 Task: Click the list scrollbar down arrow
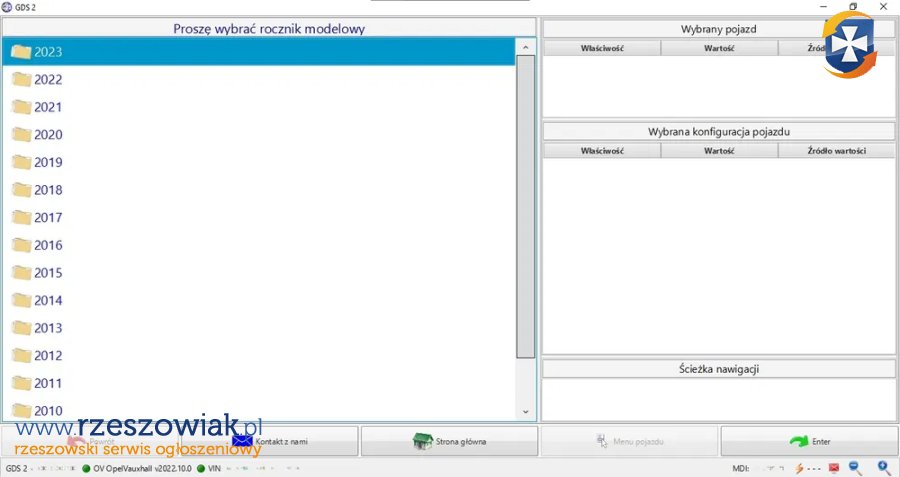tap(525, 411)
